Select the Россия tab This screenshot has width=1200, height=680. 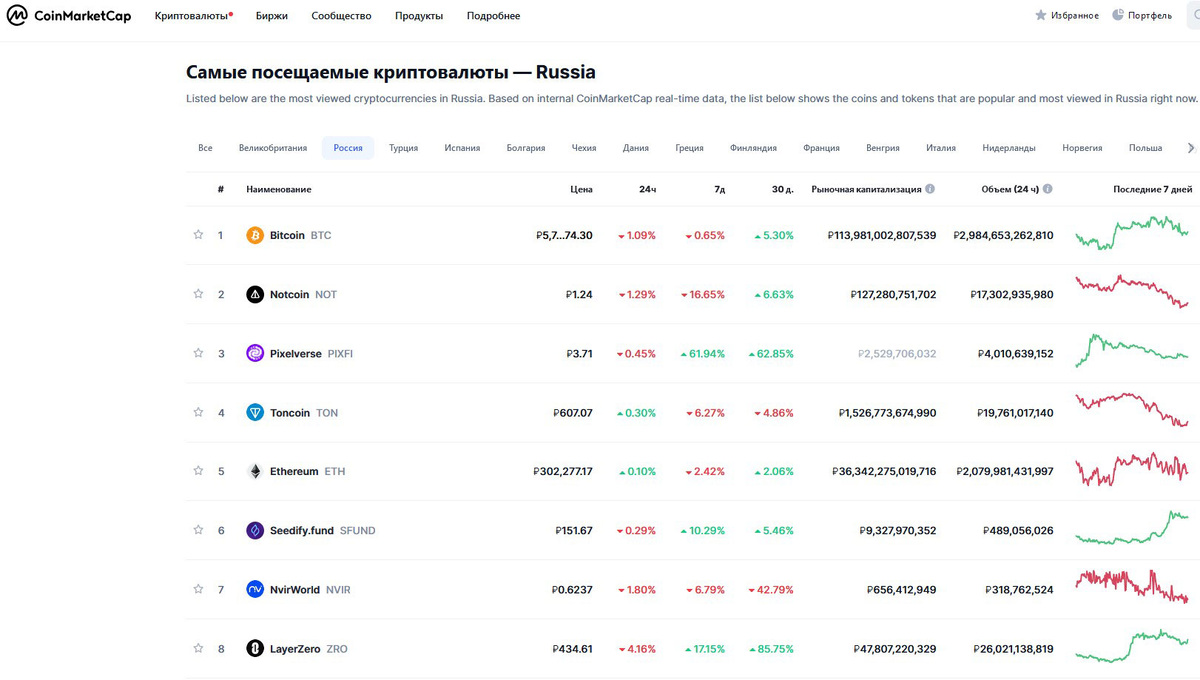(348, 148)
